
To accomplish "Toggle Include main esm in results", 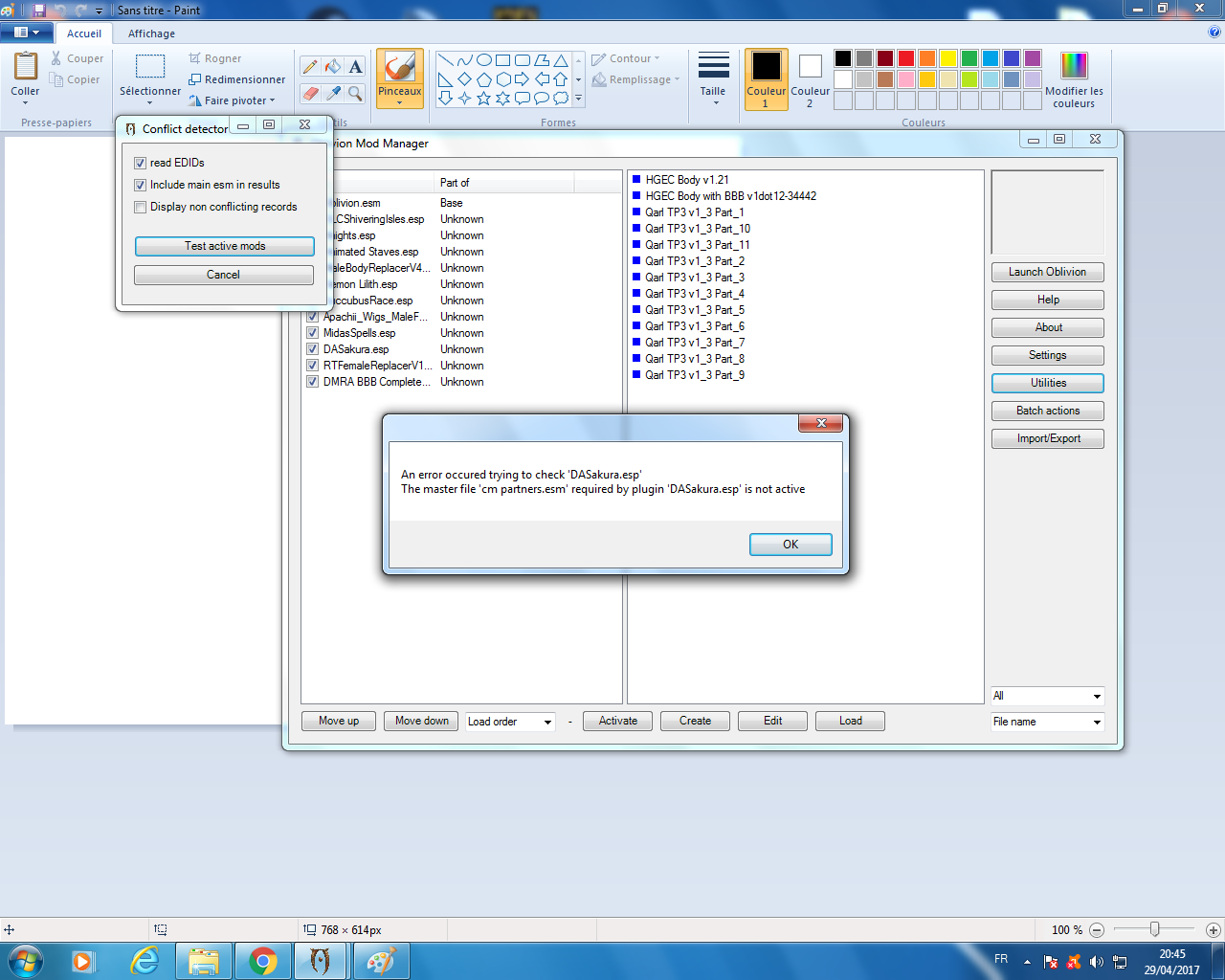I will click(141, 185).
